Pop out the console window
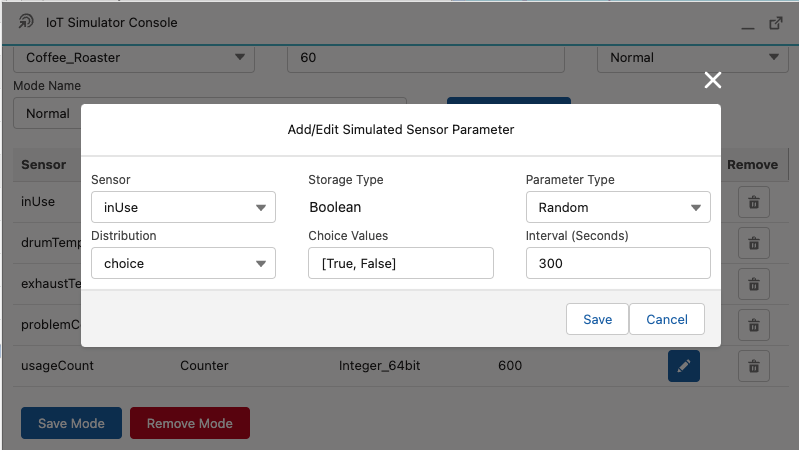Image resolution: width=799 pixels, height=450 pixels. [776, 23]
